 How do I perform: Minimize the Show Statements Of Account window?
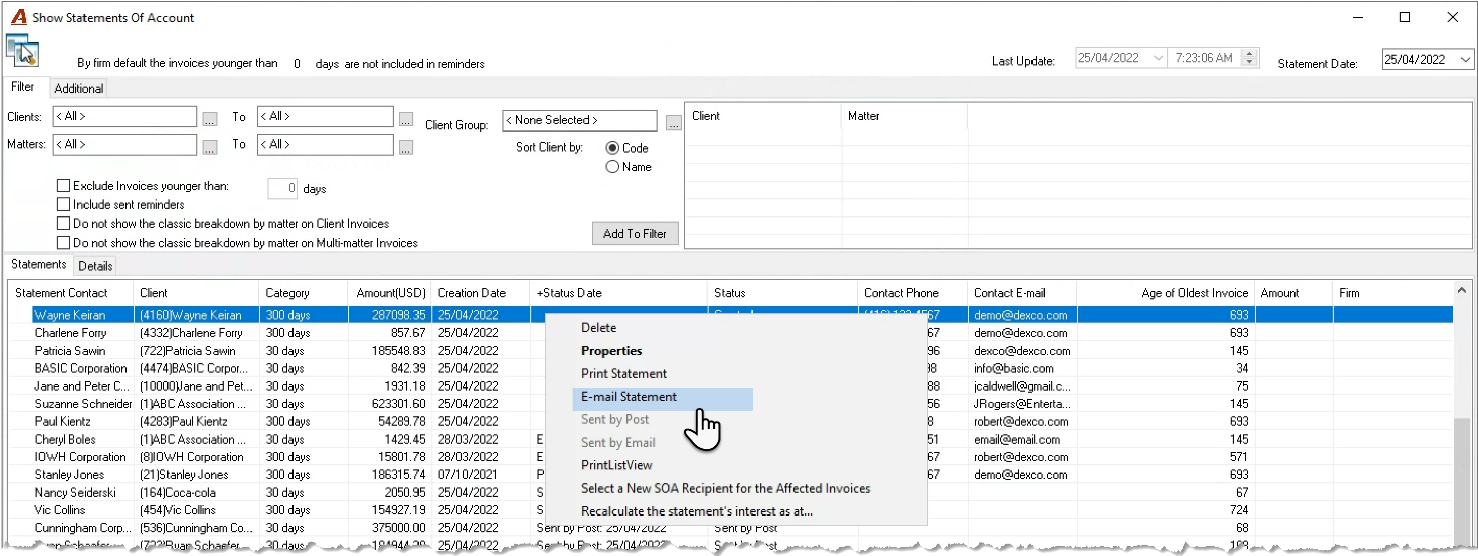pyautogui.click(x=1357, y=17)
